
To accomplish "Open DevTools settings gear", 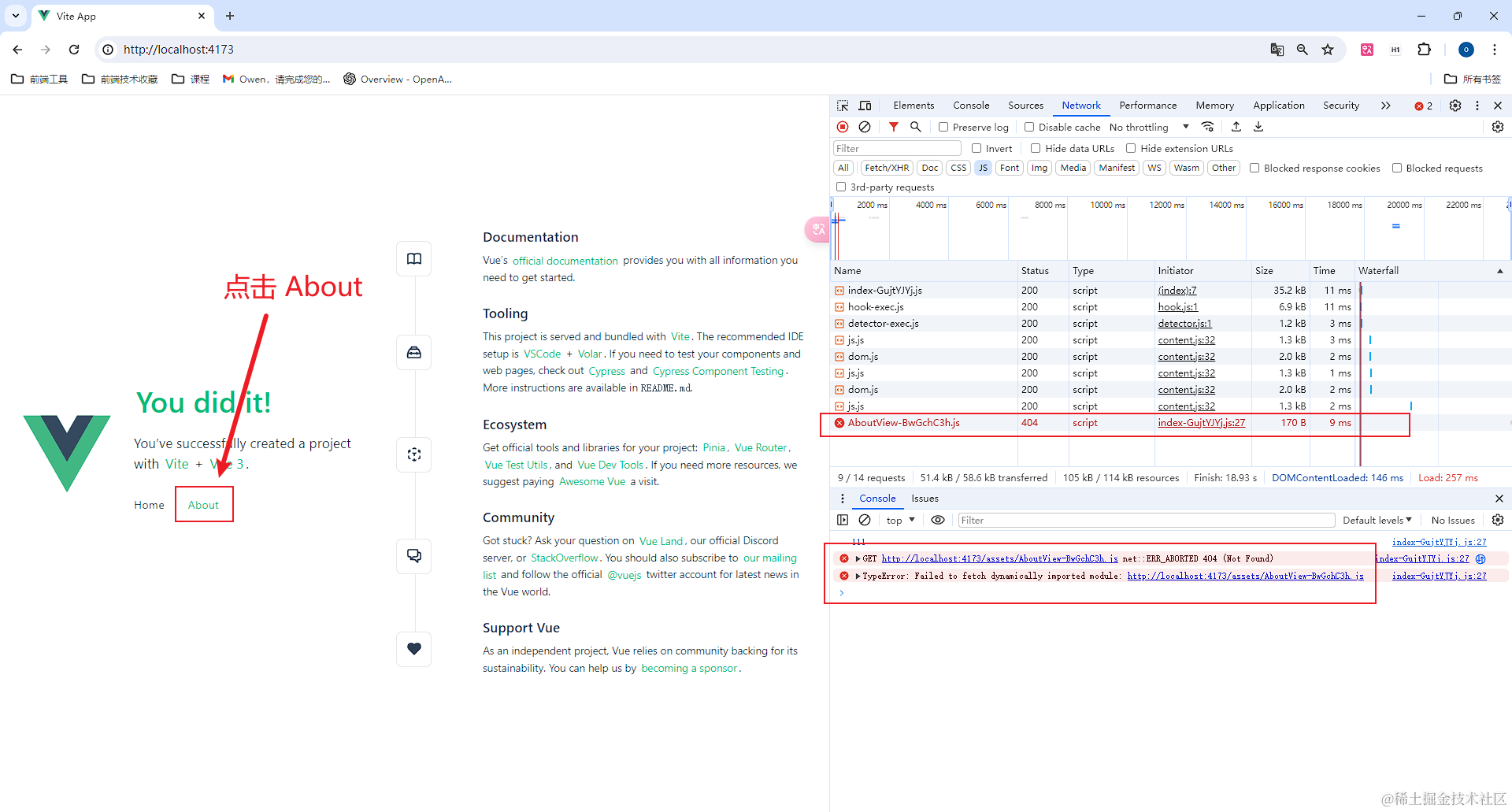I will (x=1455, y=106).
